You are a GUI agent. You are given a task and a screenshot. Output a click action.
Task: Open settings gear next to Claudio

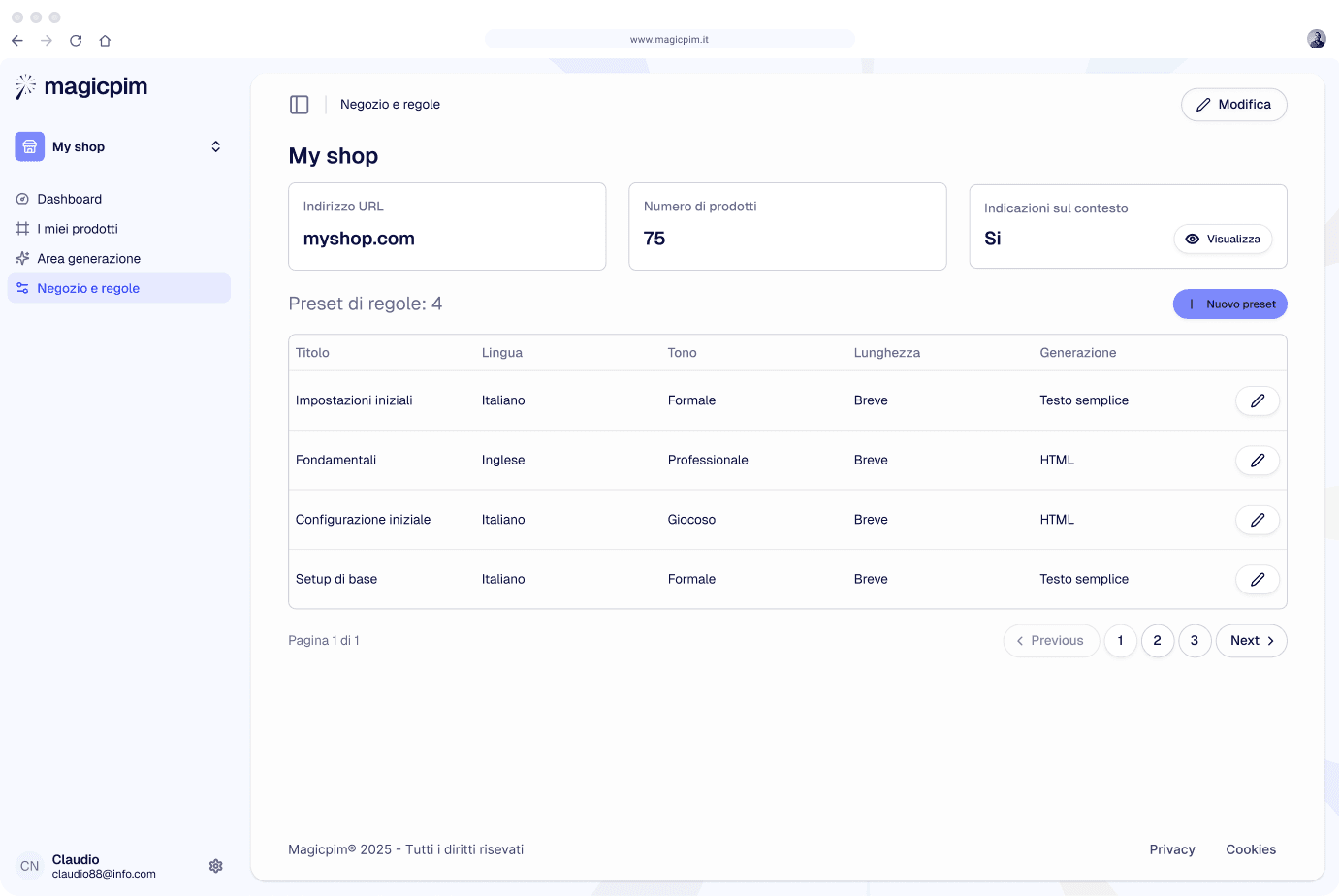pyautogui.click(x=216, y=866)
